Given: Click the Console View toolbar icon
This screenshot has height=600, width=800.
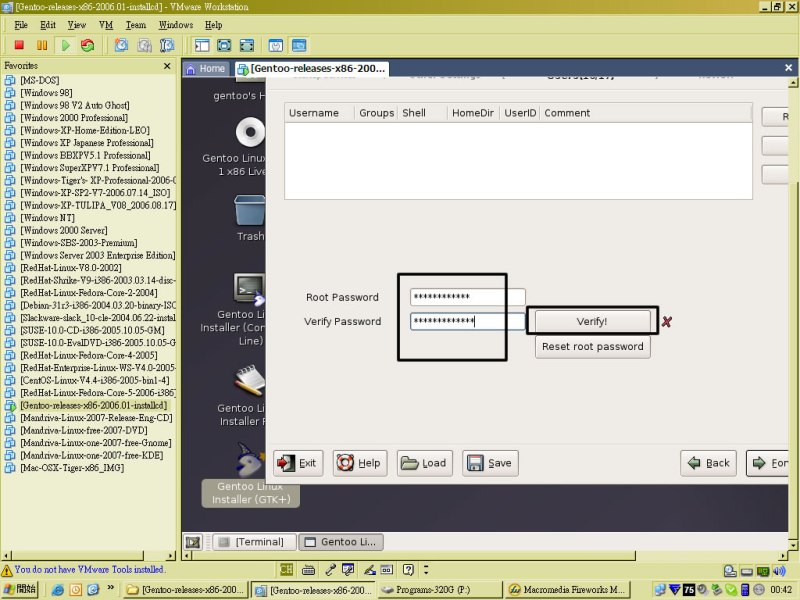Looking at the screenshot, I should click(x=299, y=45).
